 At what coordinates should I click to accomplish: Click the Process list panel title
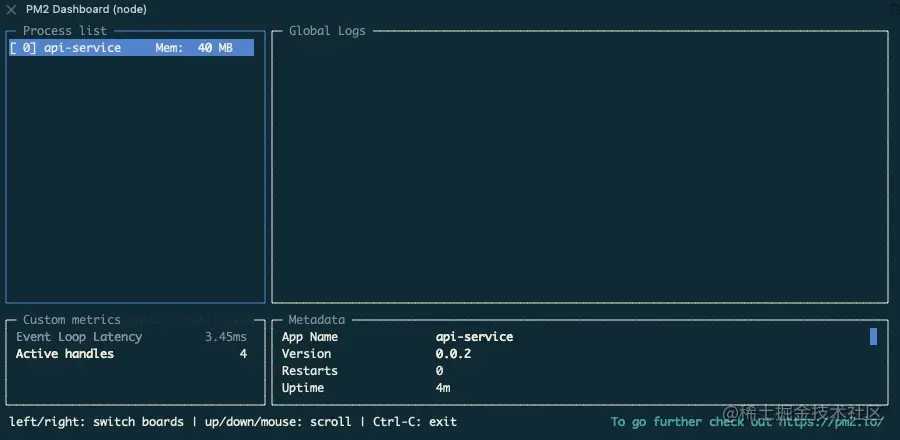65,31
